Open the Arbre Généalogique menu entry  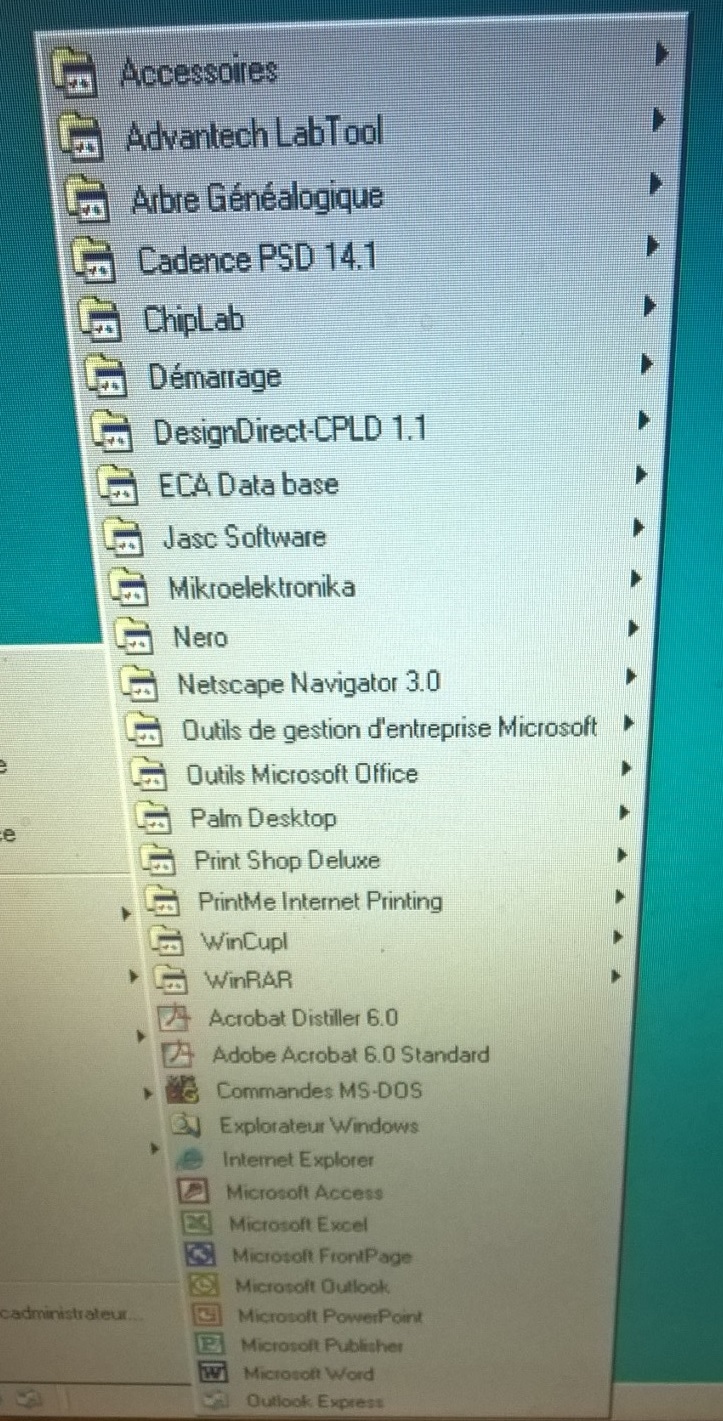257,198
